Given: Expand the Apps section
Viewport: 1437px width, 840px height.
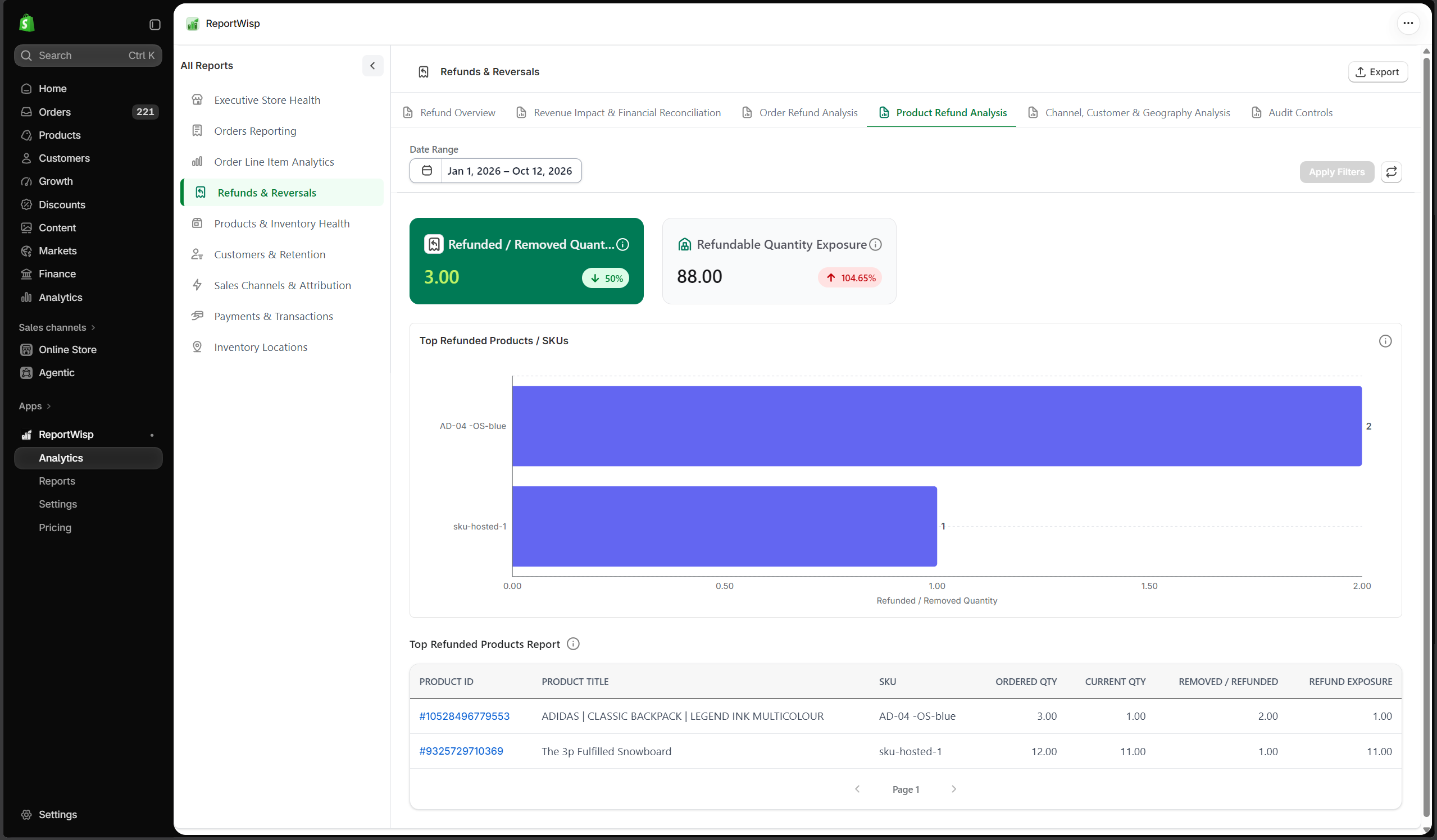Looking at the screenshot, I should (x=35, y=406).
